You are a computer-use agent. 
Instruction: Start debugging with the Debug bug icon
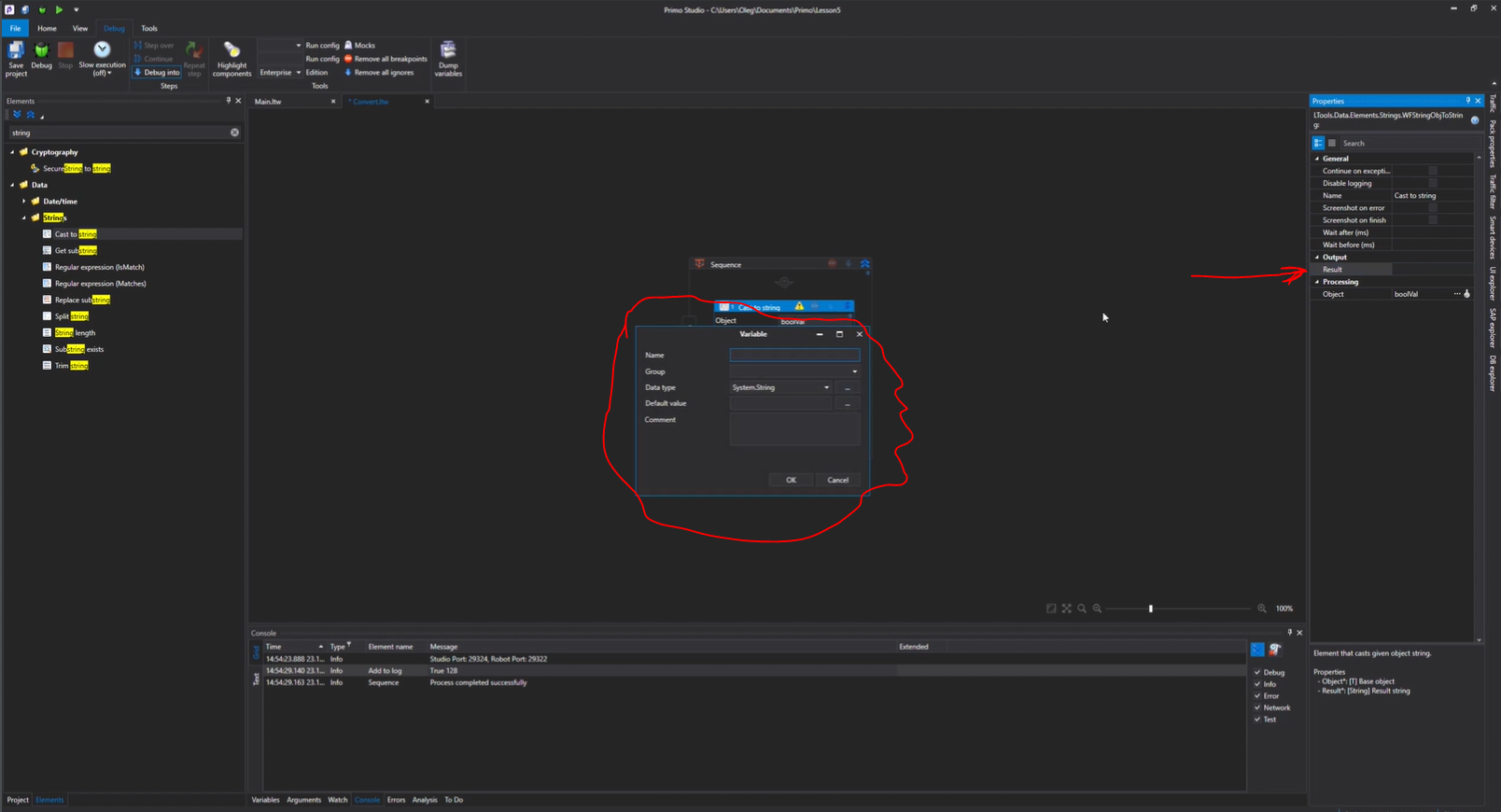(x=41, y=51)
